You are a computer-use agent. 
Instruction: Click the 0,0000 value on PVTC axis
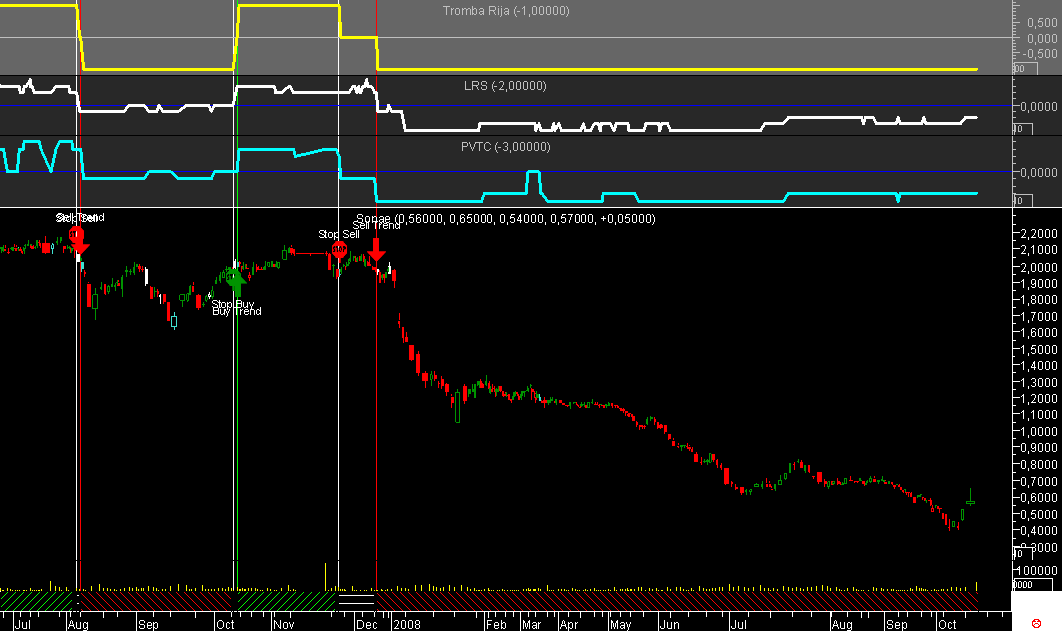coord(1039,173)
